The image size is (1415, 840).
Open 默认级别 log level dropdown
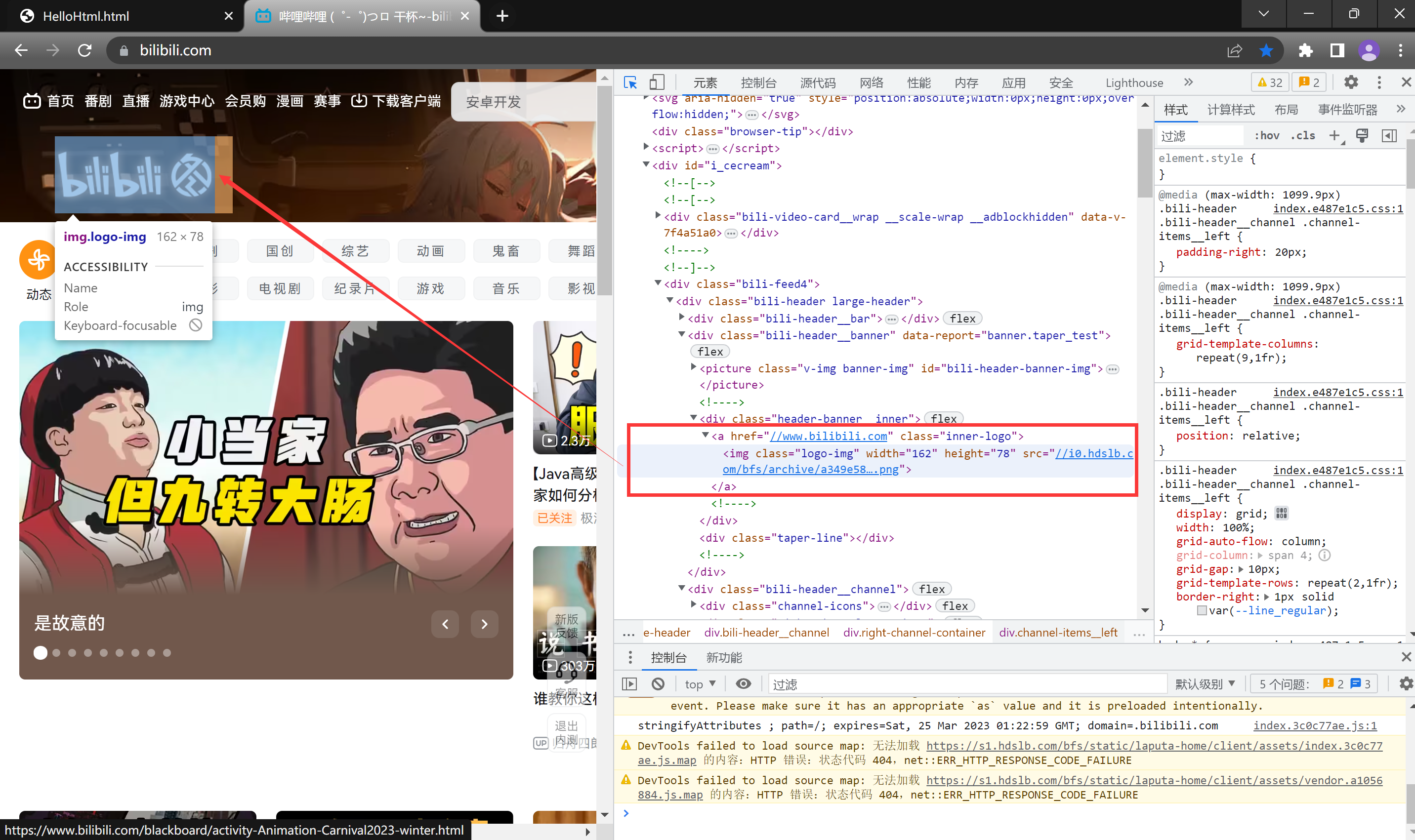pos(1205,684)
